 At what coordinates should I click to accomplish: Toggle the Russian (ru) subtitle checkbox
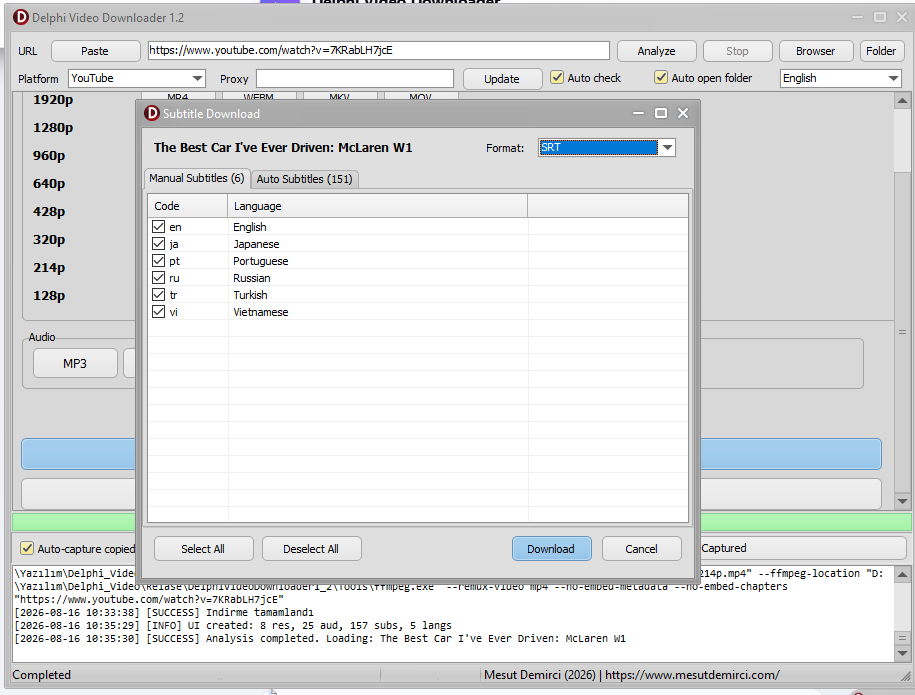[158, 277]
